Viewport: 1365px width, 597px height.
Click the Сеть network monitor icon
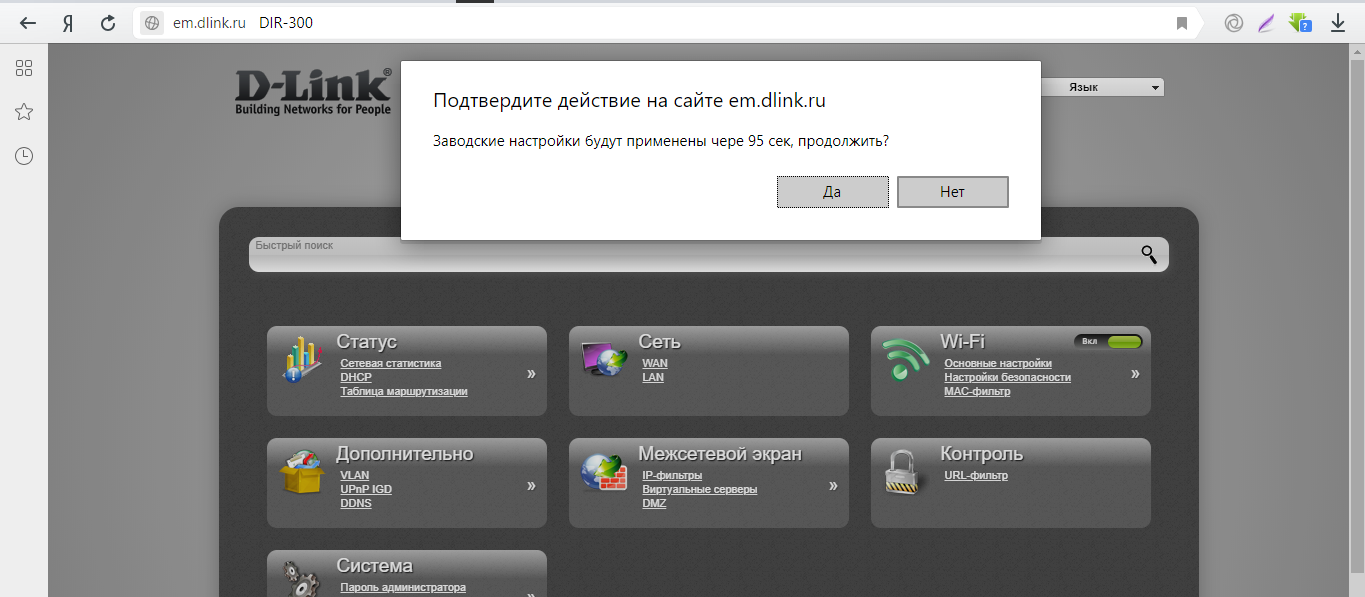pos(604,359)
